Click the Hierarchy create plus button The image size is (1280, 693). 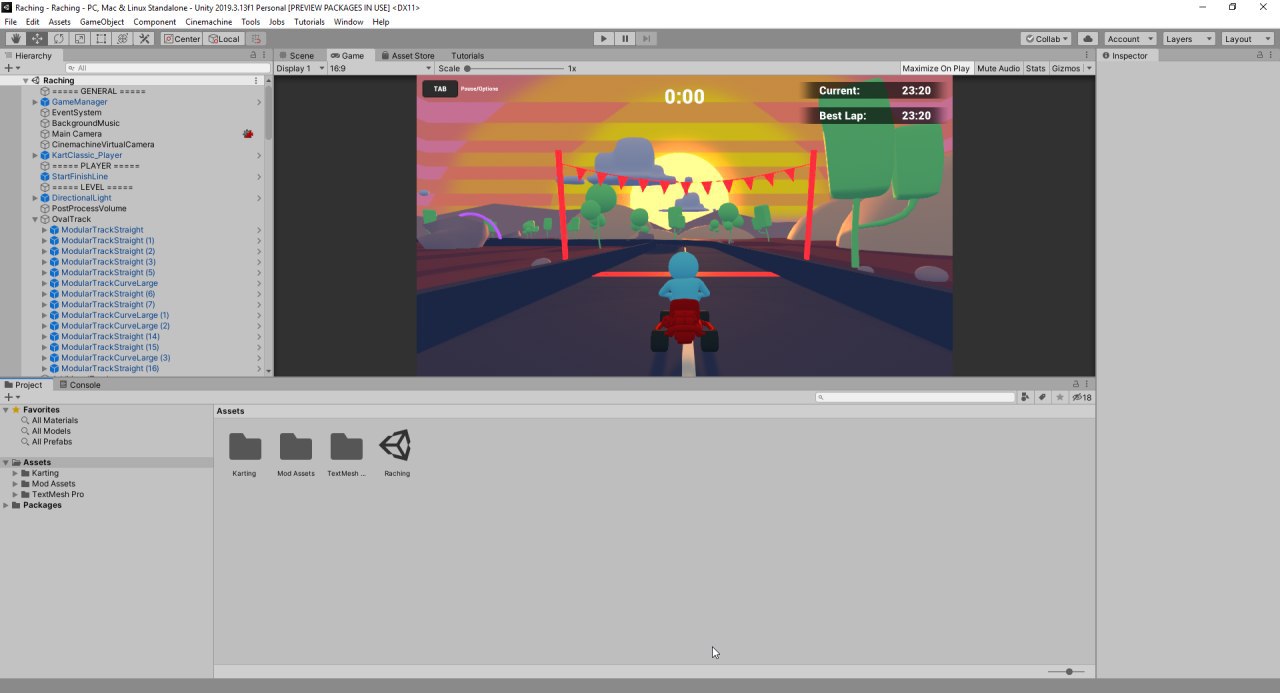[x=8, y=68]
